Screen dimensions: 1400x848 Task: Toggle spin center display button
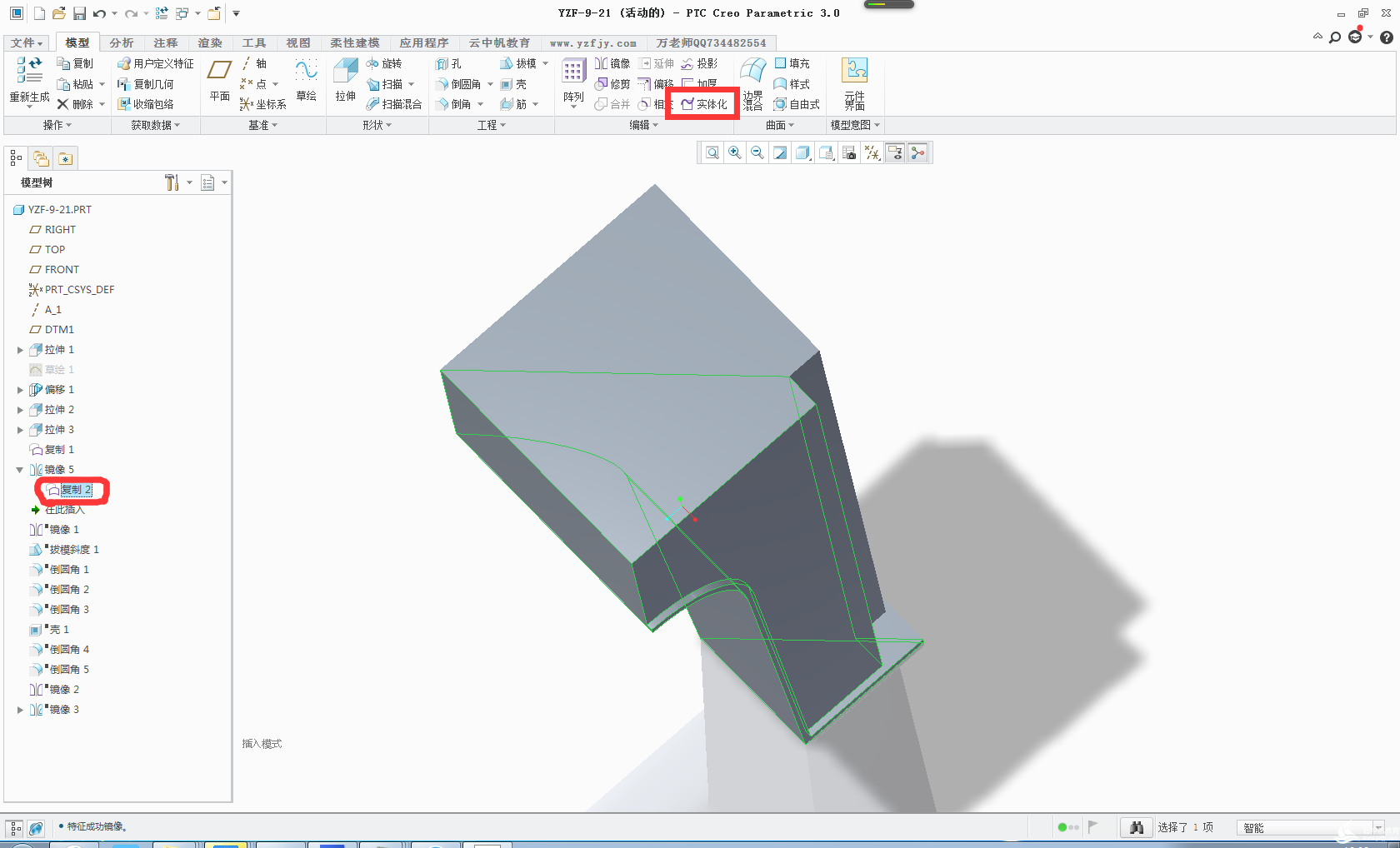[917, 152]
